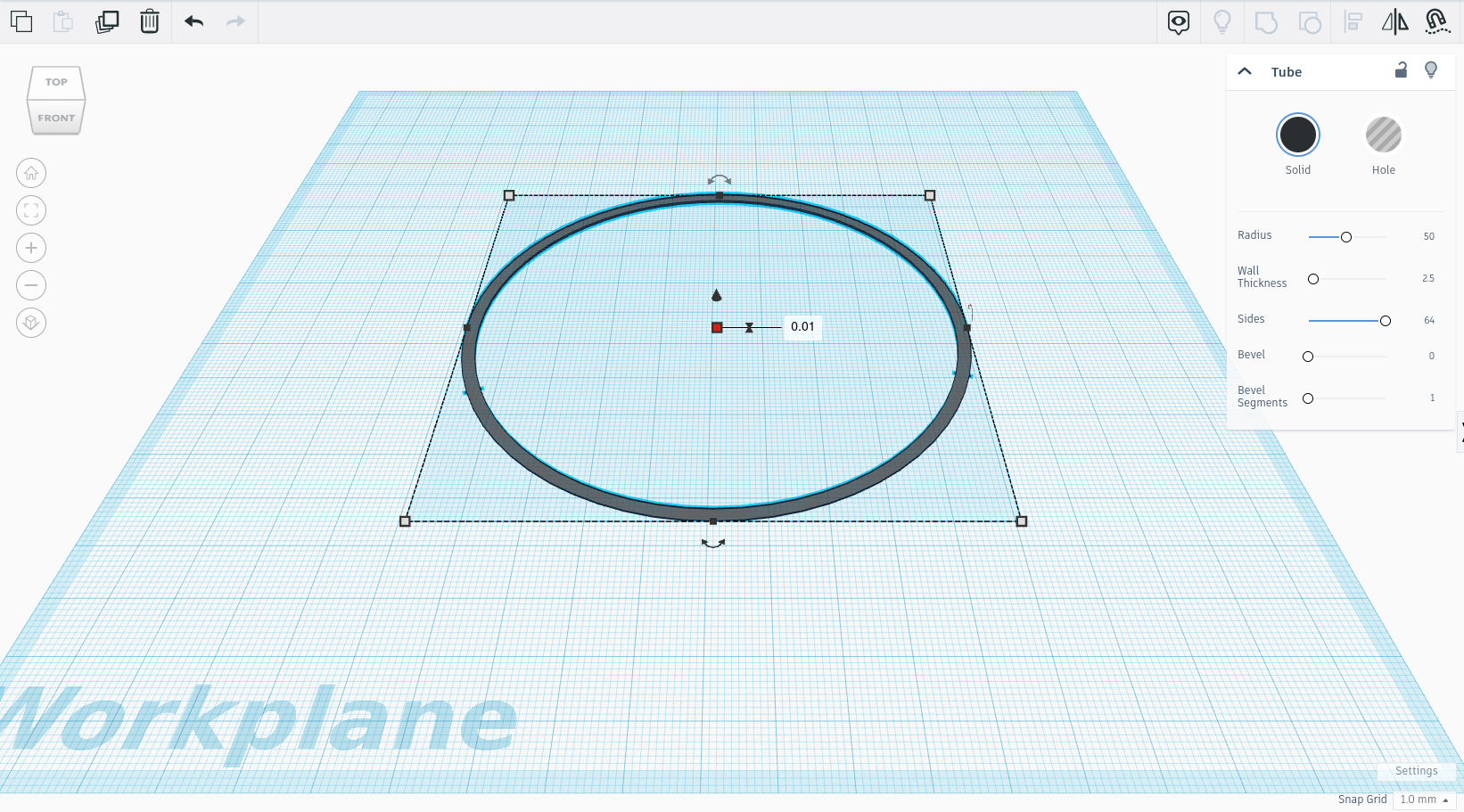Click the Settings button
Screen dimensions: 1464x812
tap(1416, 771)
